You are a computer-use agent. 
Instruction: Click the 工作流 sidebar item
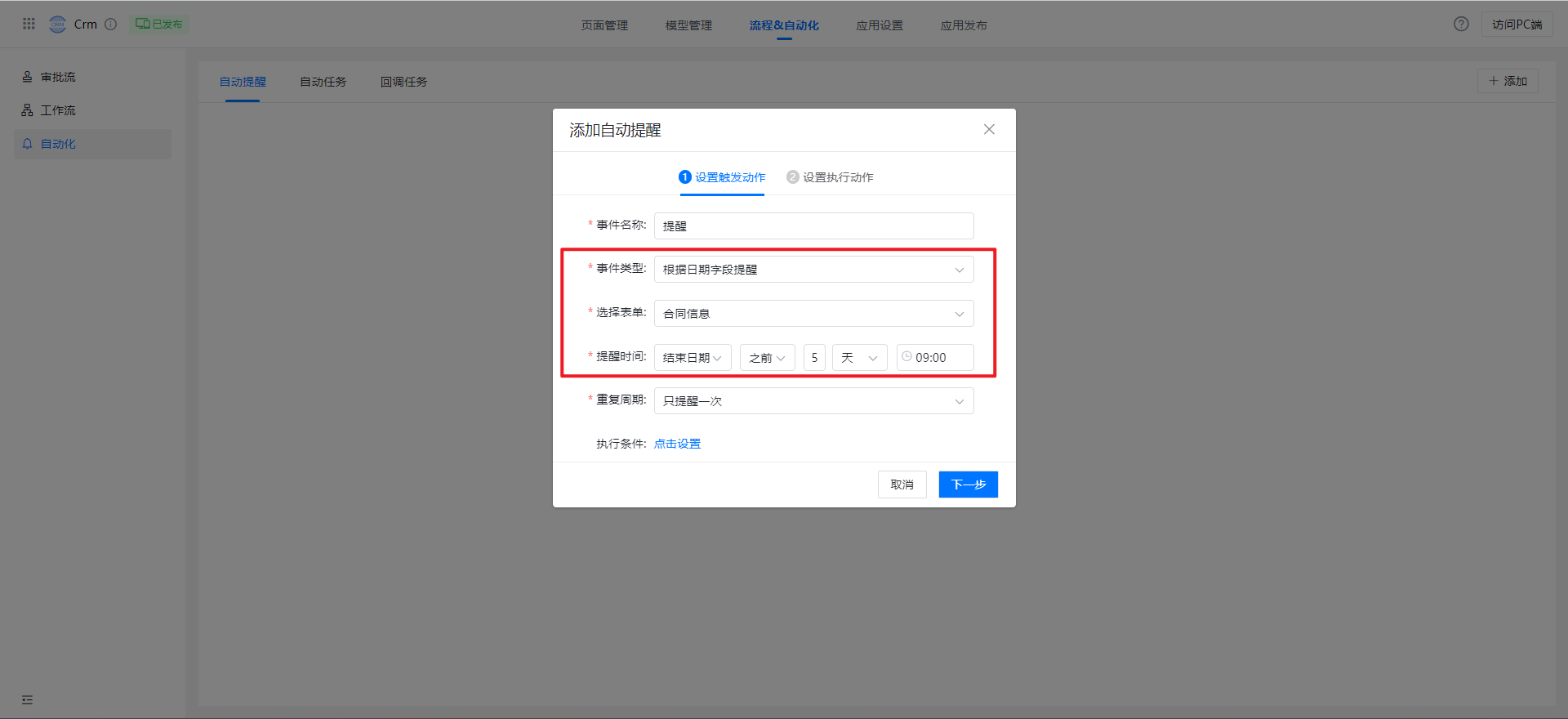(x=92, y=110)
